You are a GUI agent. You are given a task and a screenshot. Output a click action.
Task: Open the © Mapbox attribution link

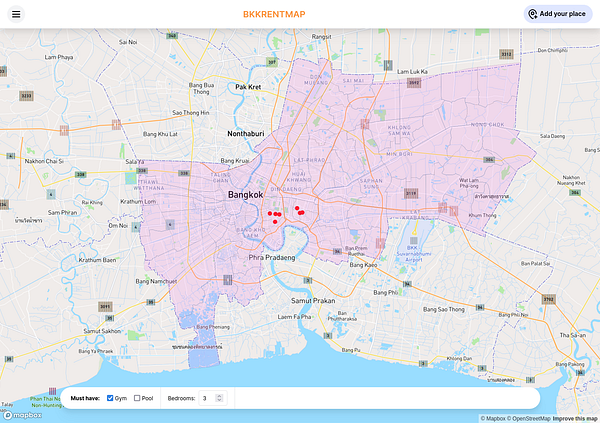click(x=493, y=418)
